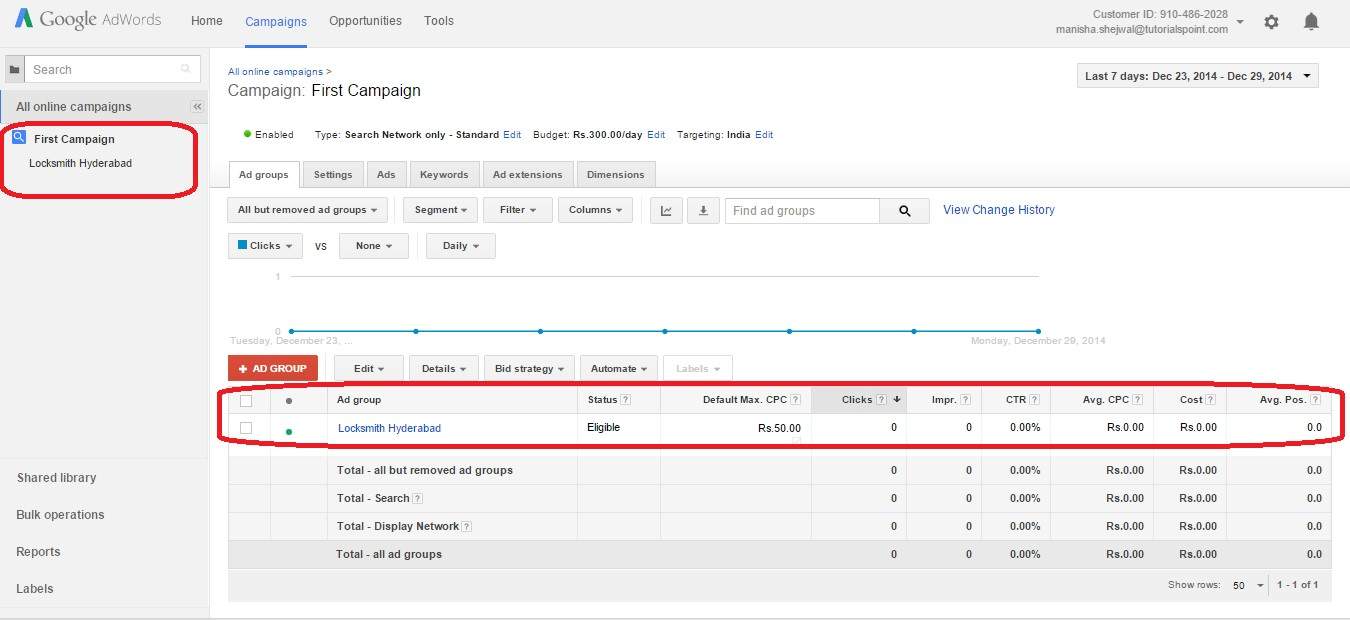This screenshot has width=1350, height=620.
Task: Click the magnifier to search ad groups
Action: click(x=904, y=211)
